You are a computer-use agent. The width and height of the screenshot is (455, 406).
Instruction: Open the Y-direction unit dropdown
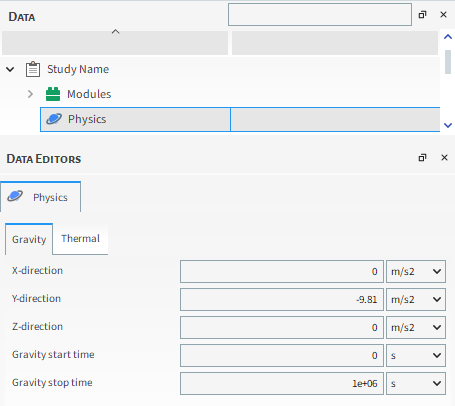416,300
